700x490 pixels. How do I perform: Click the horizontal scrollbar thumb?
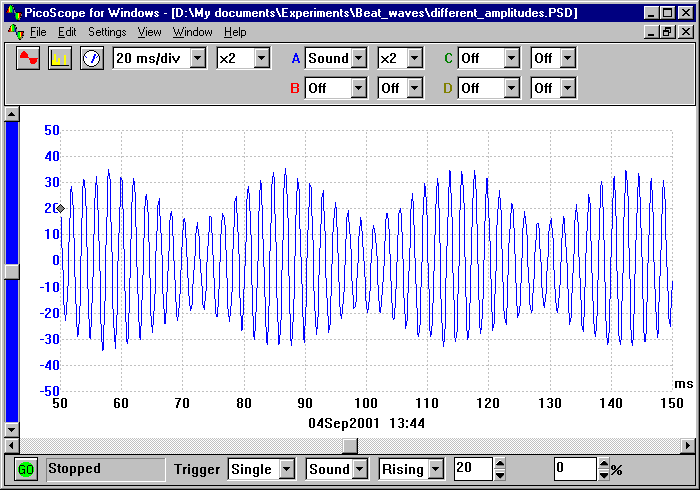coord(350,445)
